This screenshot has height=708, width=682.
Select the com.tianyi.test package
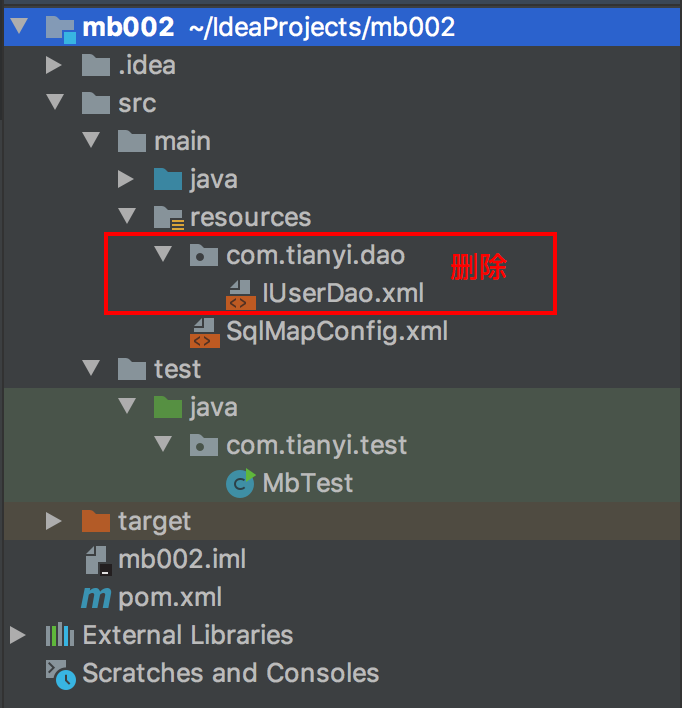pos(316,445)
